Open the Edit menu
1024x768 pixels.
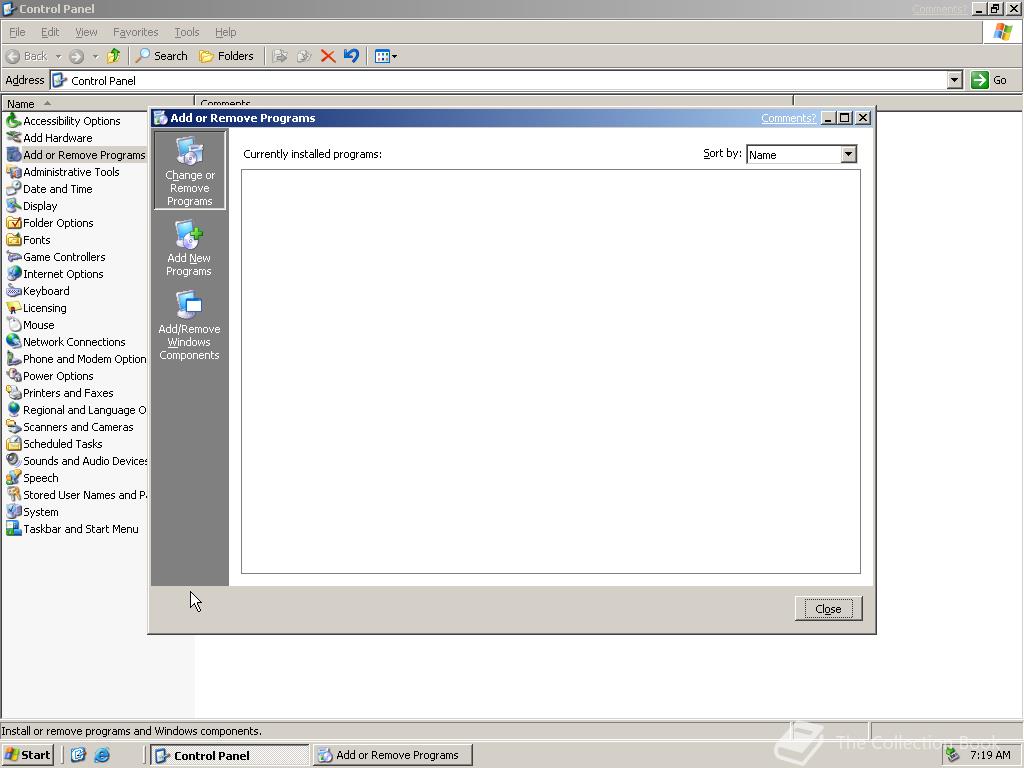[50, 32]
